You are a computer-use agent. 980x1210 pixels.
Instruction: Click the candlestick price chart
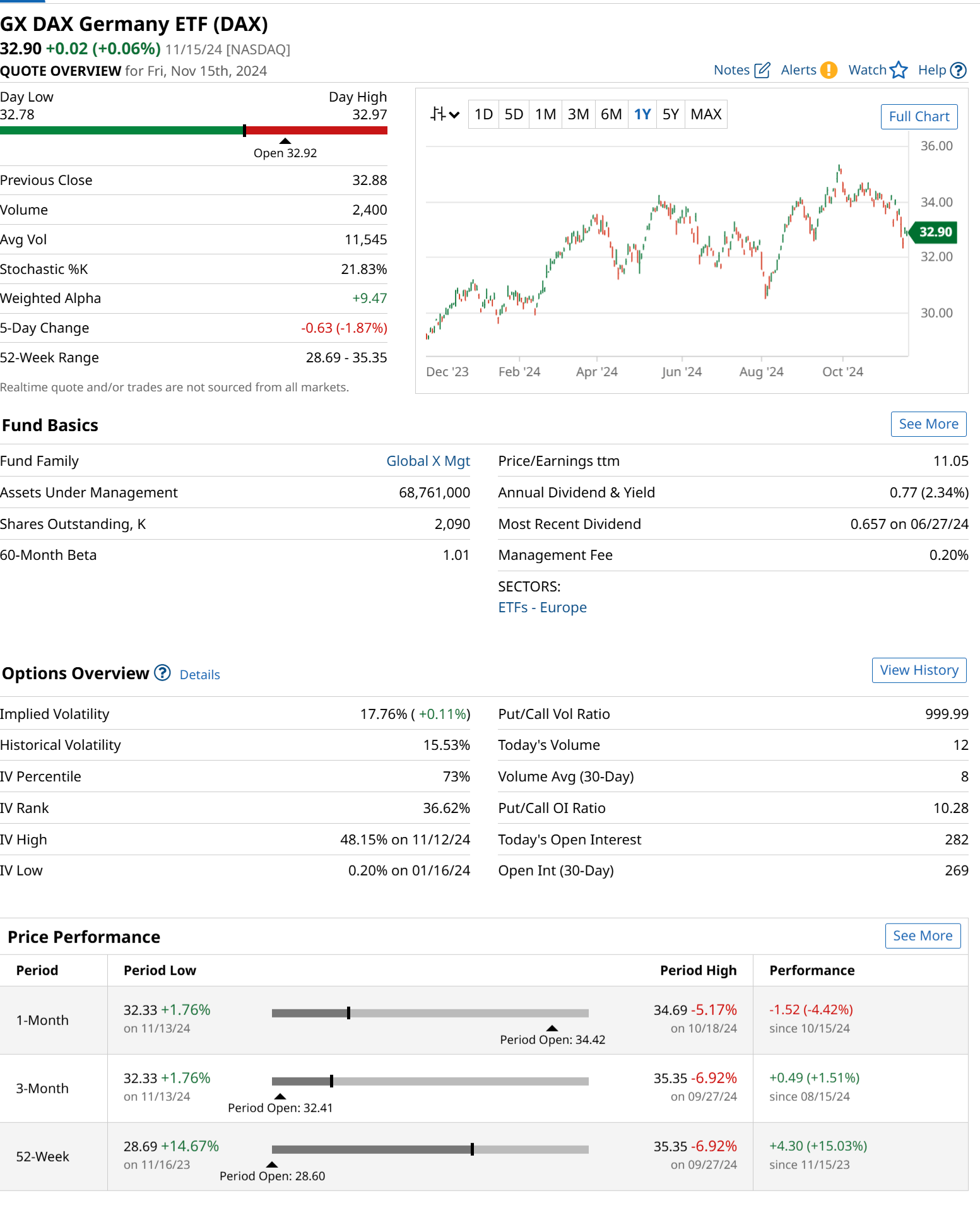tap(666, 251)
